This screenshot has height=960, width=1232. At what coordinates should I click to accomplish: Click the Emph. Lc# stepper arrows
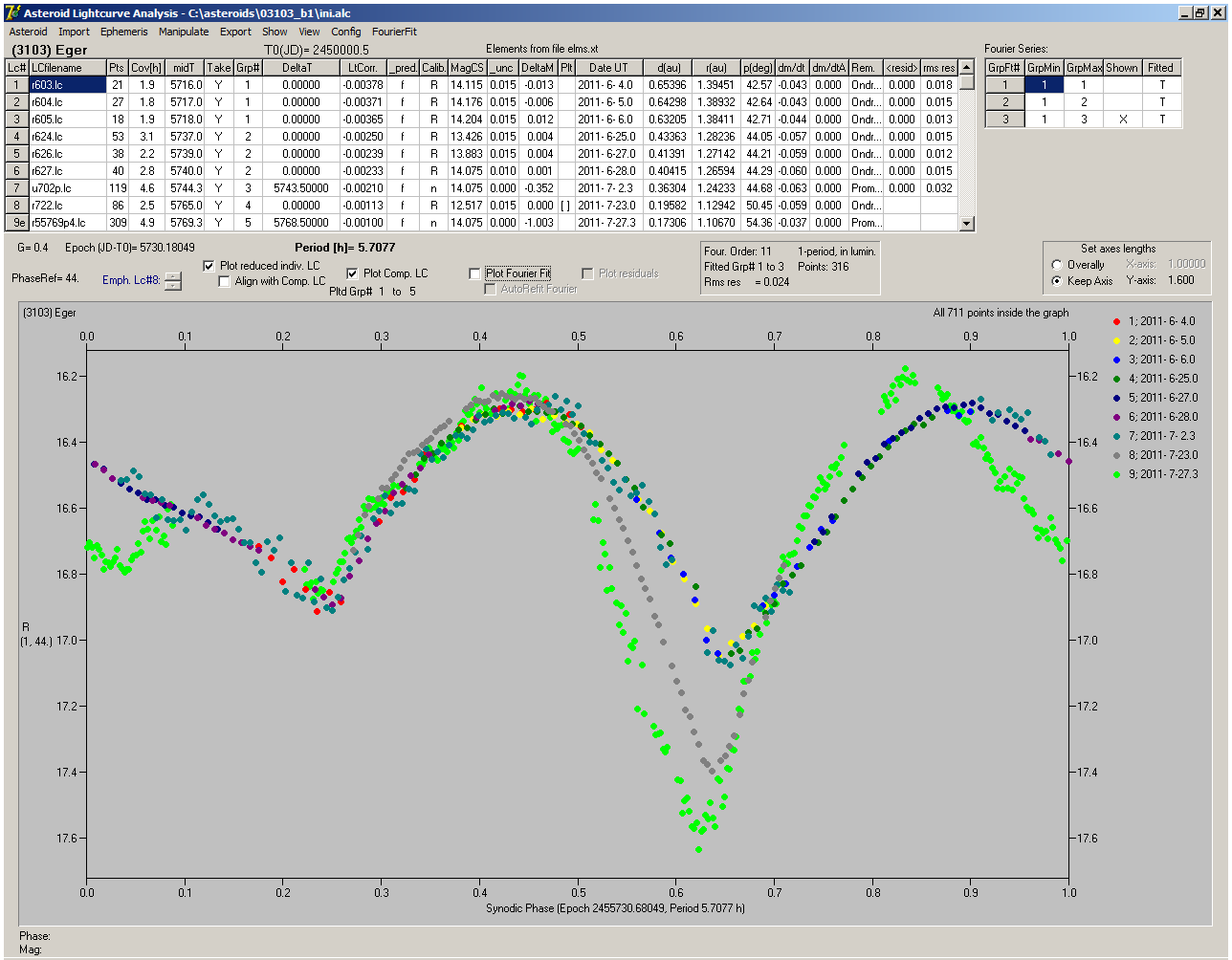point(173,281)
